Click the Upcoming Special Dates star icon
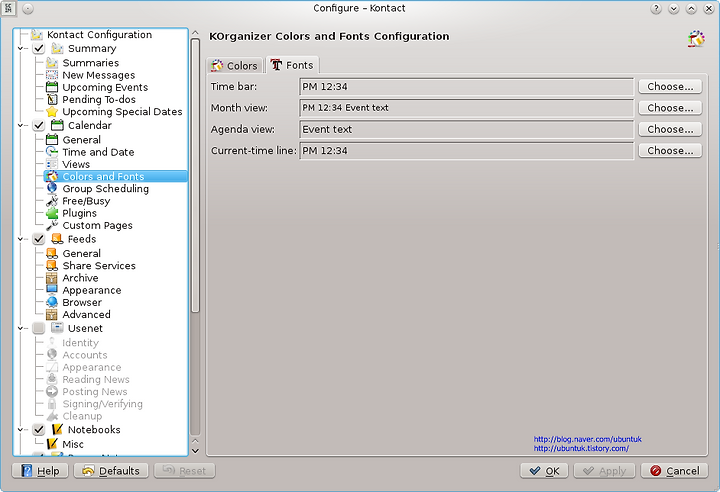Image resolution: width=720 pixels, height=492 pixels. tap(52, 112)
